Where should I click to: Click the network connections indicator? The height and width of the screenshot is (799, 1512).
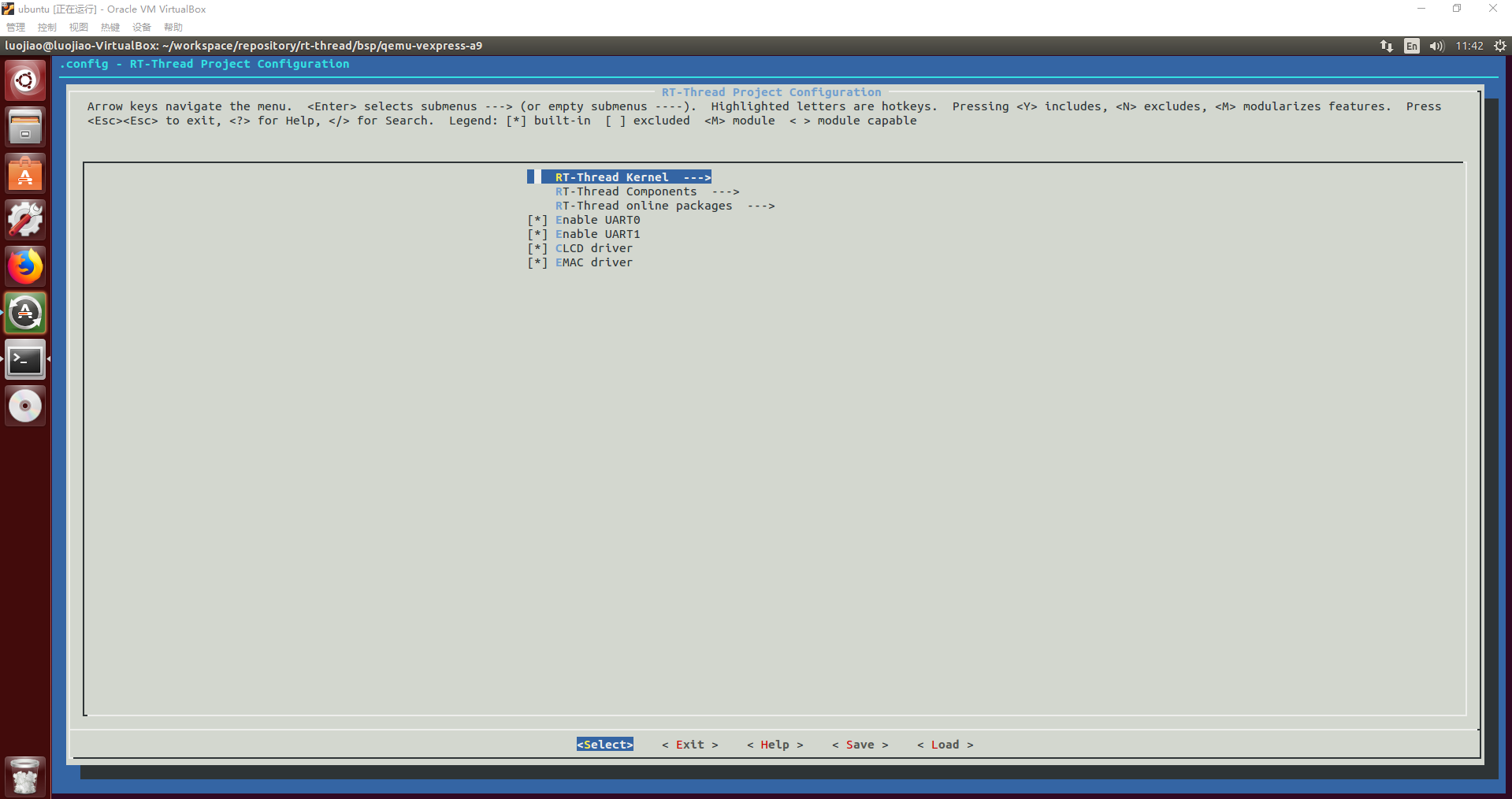[1387, 46]
